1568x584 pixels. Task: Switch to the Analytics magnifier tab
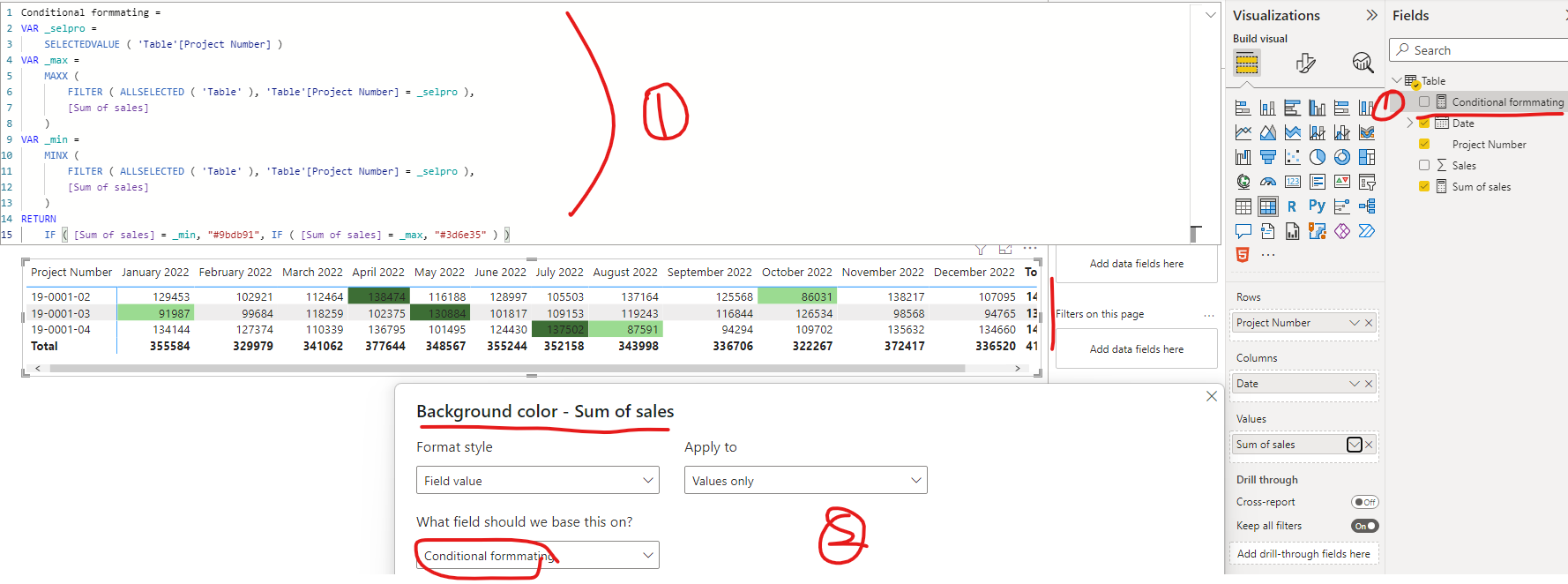[x=1363, y=63]
